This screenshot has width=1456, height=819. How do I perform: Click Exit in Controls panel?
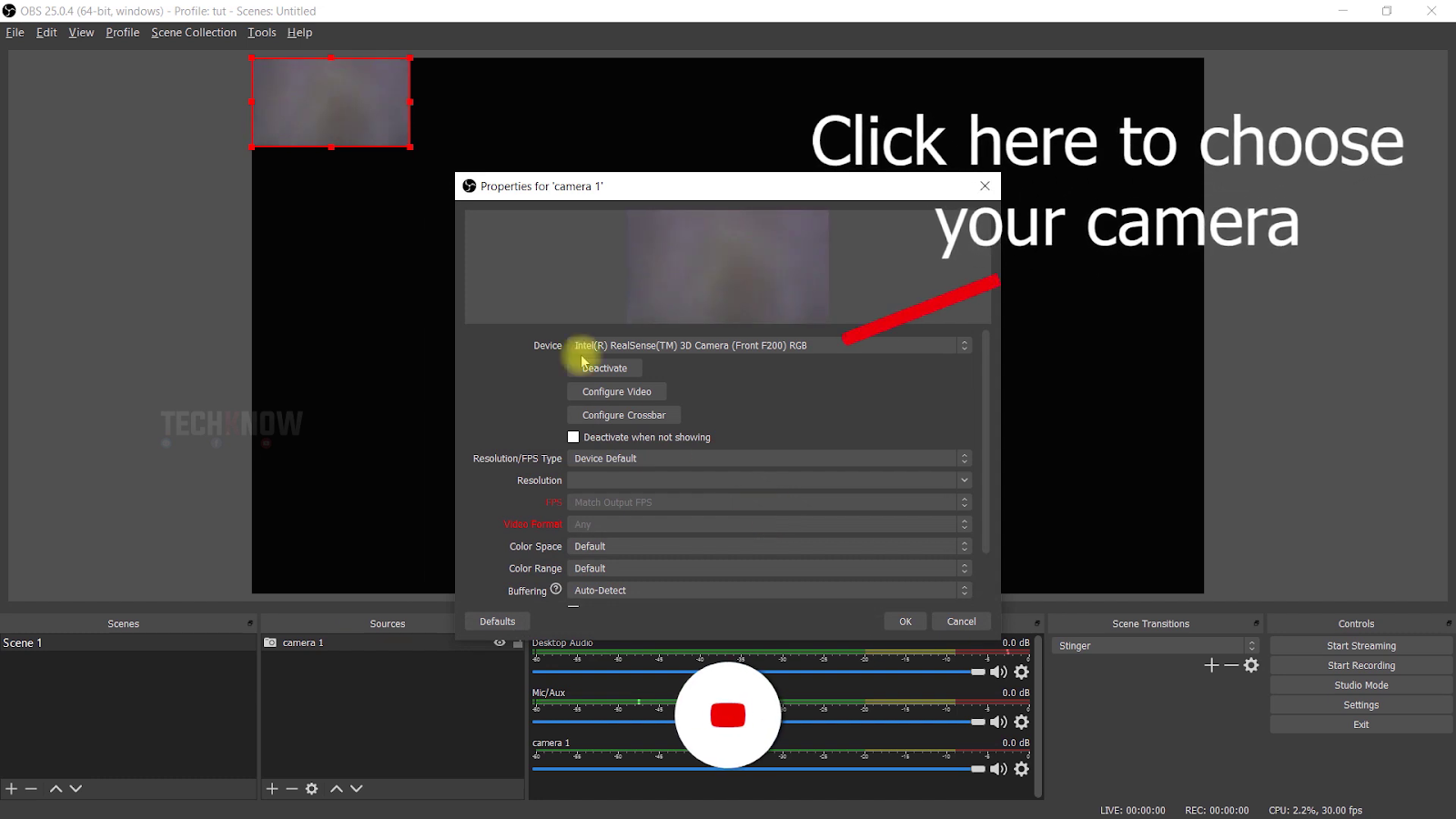coord(1361,725)
